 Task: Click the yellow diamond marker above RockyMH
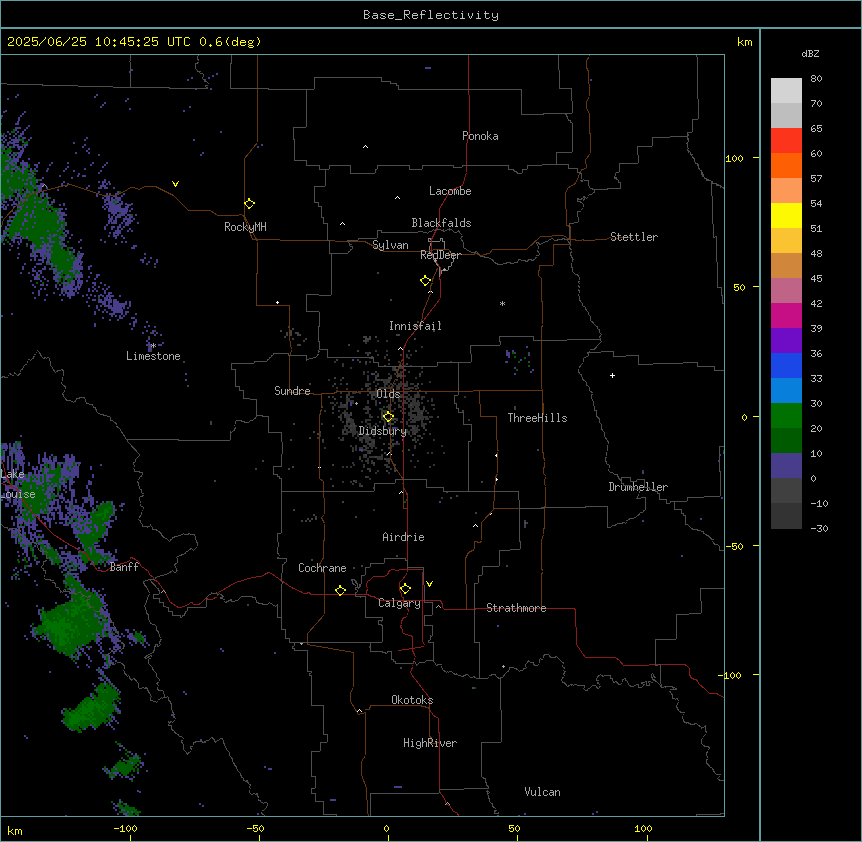tap(250, 204)
